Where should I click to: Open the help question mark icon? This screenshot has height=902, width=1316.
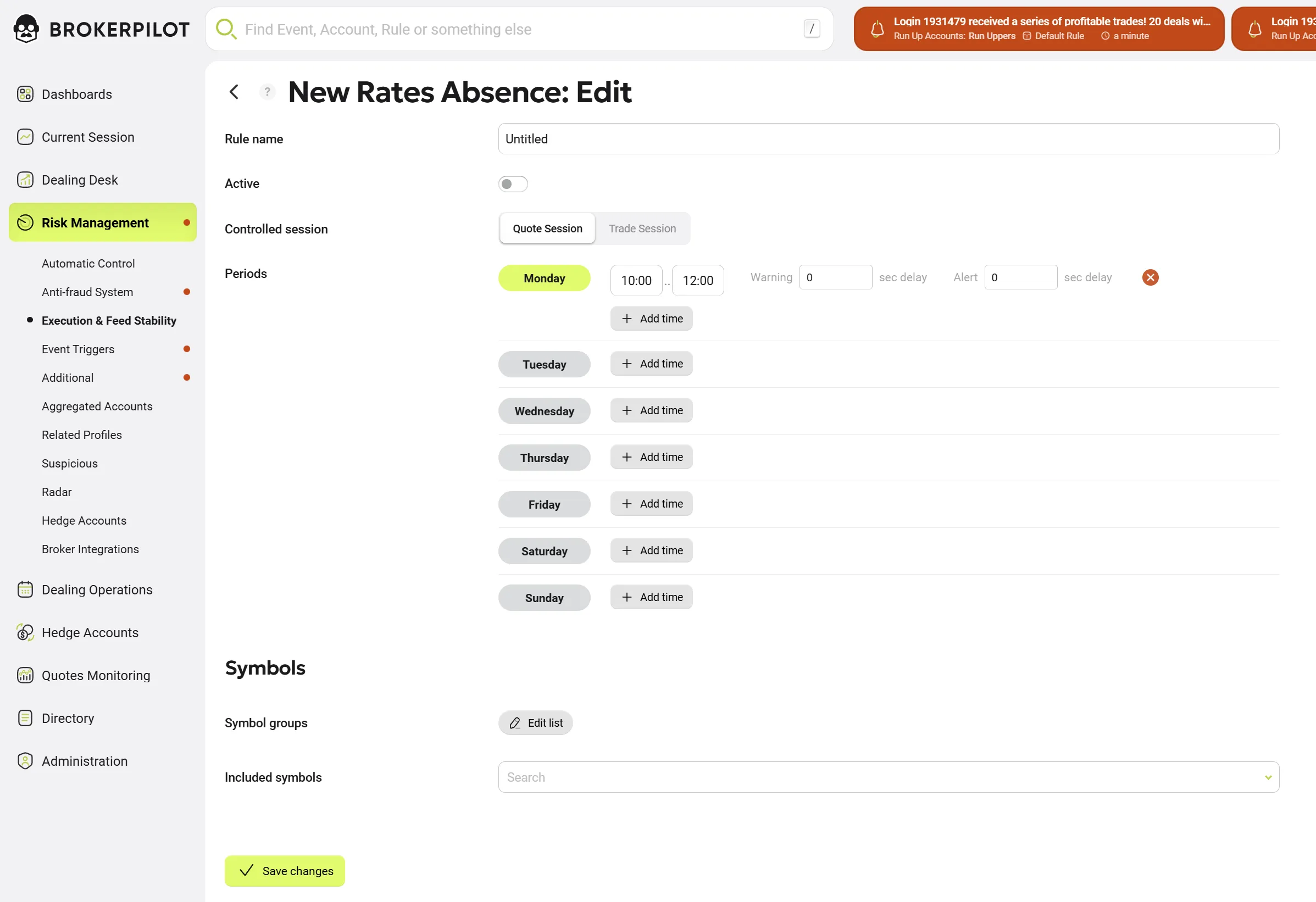(267, 92)
